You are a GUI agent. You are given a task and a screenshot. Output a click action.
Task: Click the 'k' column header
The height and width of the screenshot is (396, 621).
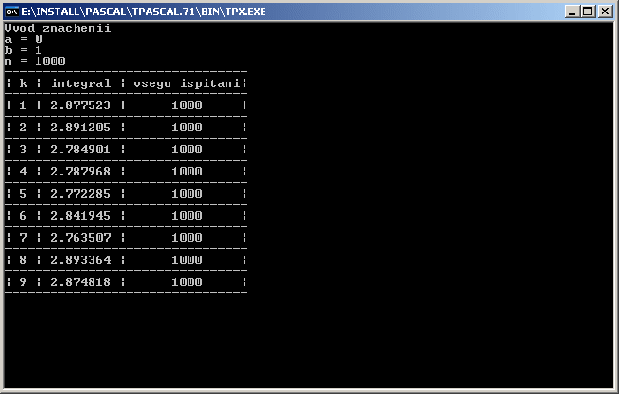tap(23, 83)
